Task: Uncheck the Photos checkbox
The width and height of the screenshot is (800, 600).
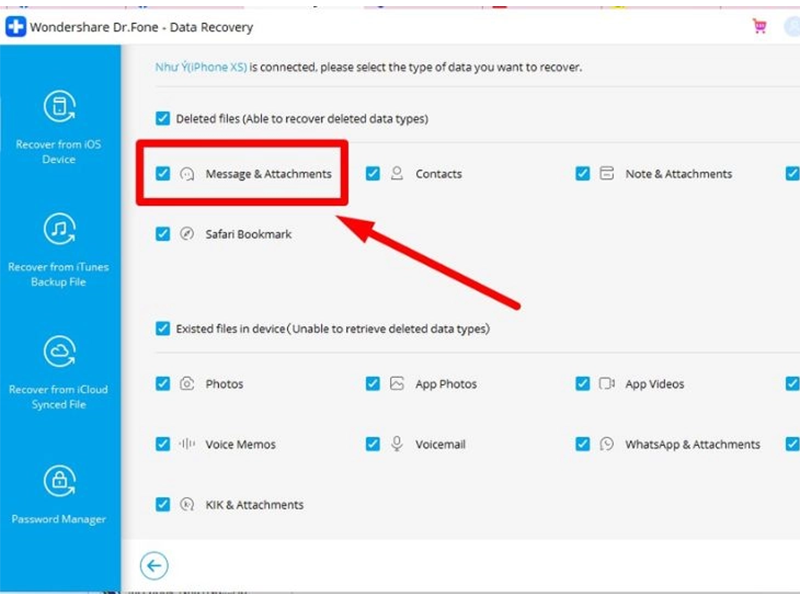Action: [163, 384]
